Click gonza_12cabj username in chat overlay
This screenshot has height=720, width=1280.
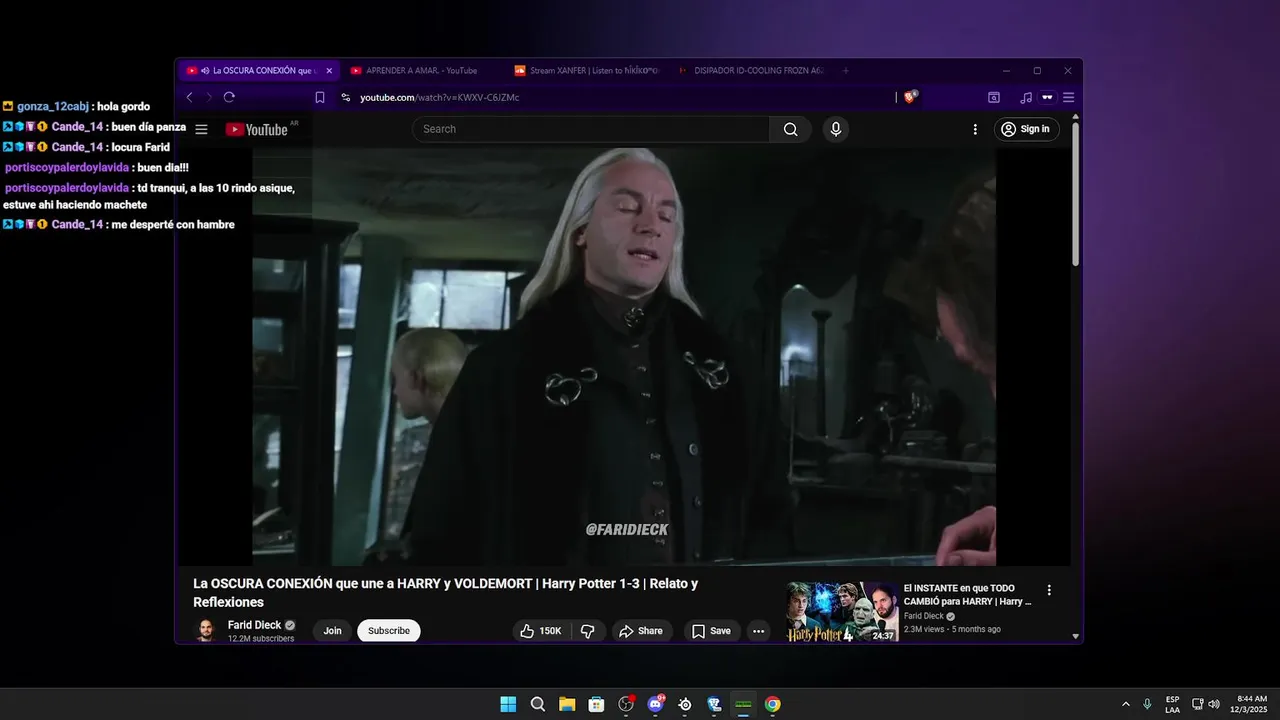click(x=53, y=106)
